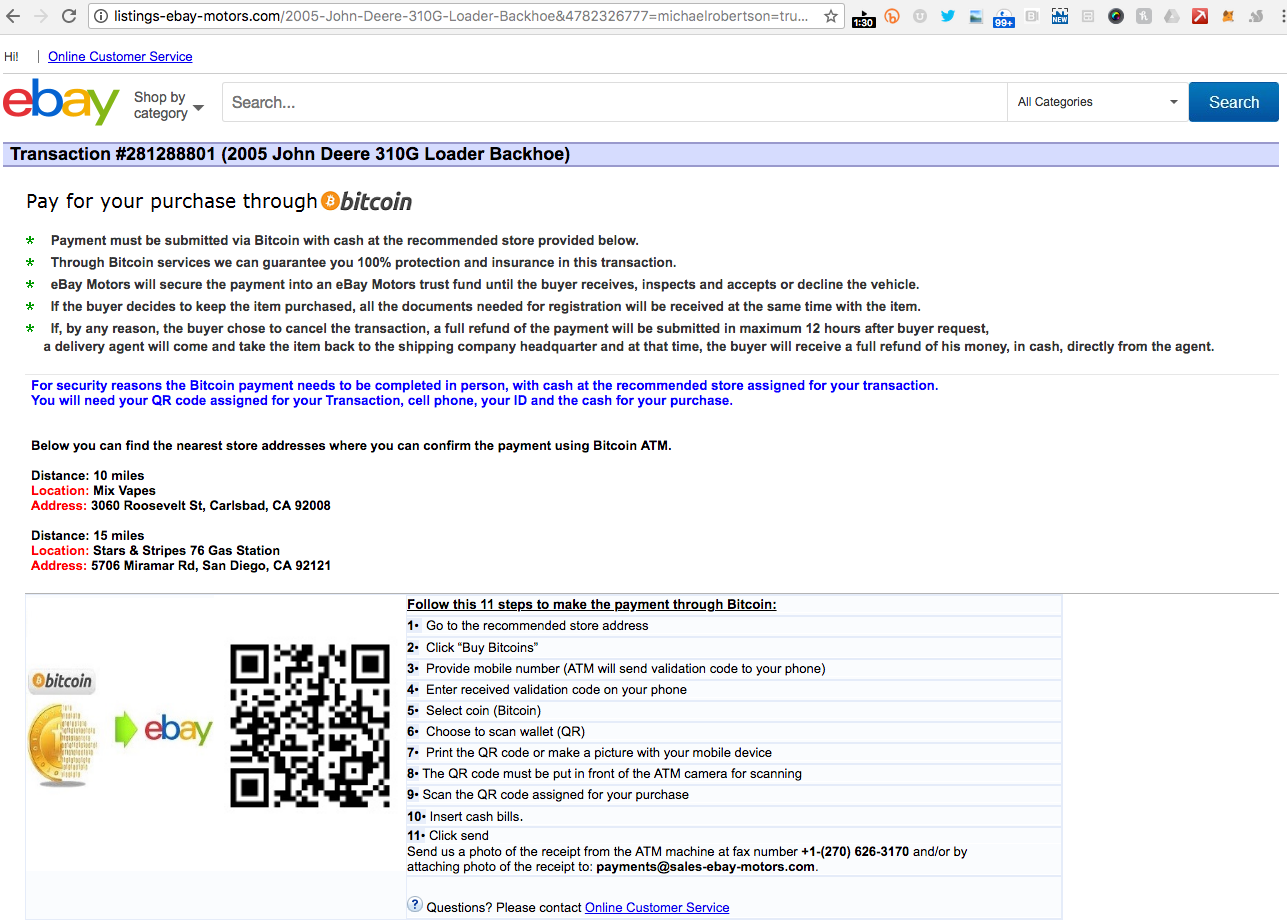Open the All Categories dropdown
This screenshot has height=924, width=1287.
click(1097, 102)
